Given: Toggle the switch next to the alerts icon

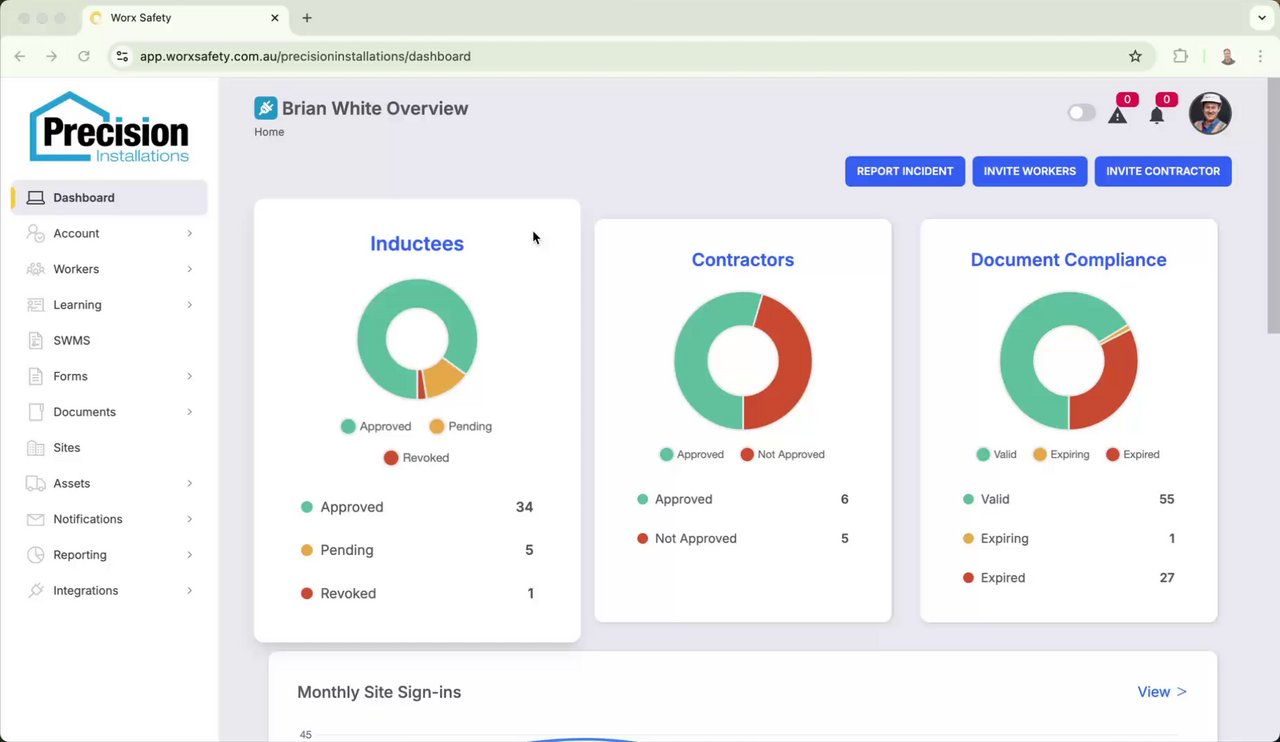Looking at the screenshot, I should click(1081, 113).
